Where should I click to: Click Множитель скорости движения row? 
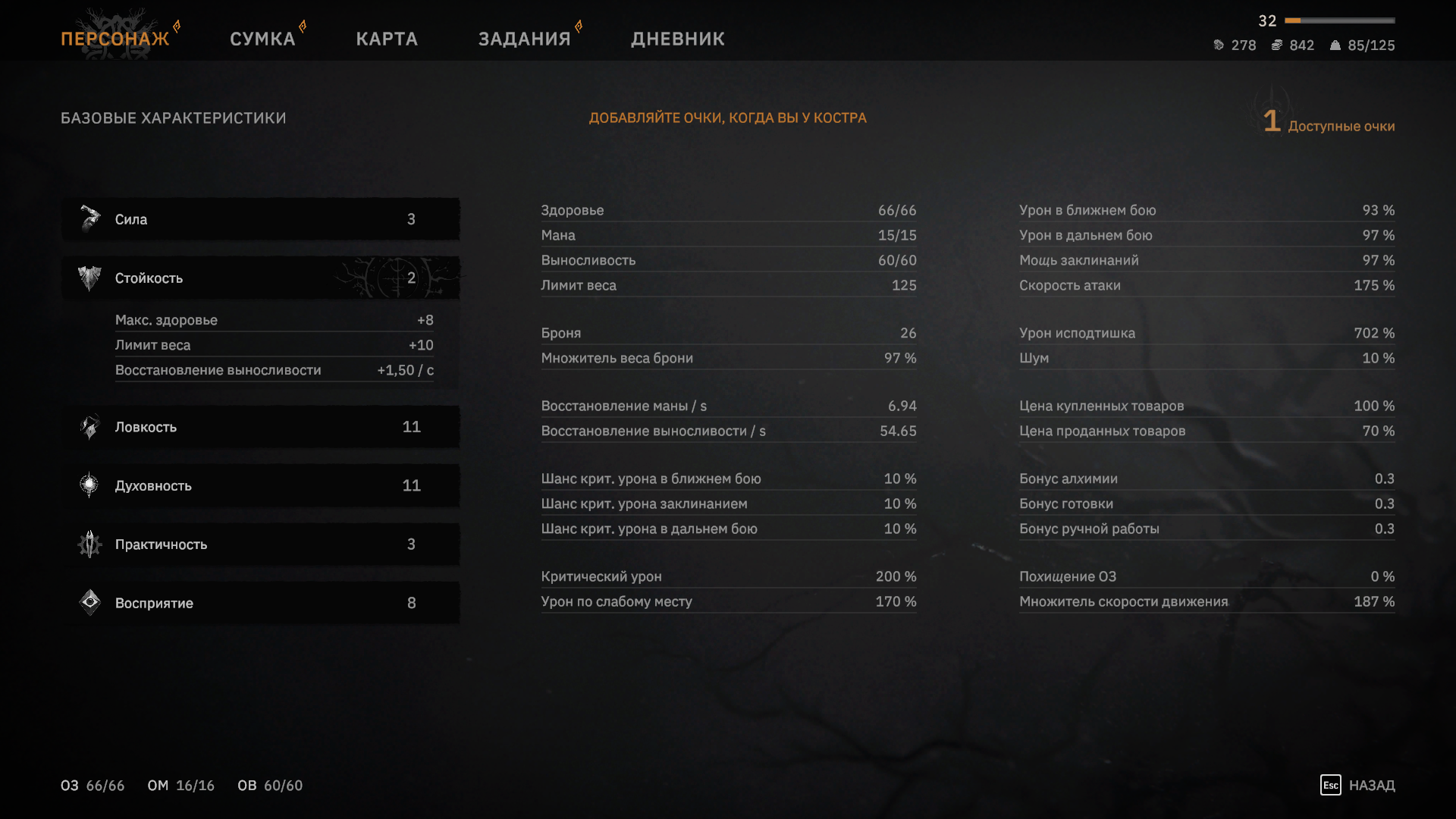pos(1207,601)
